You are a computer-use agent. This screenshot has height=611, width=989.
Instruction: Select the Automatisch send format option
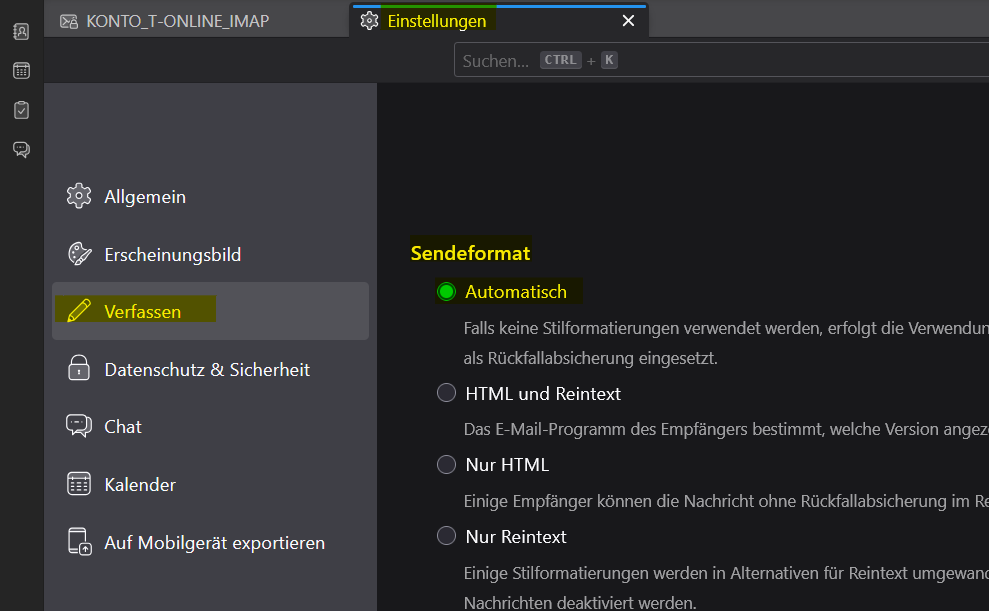pos(446,292)
